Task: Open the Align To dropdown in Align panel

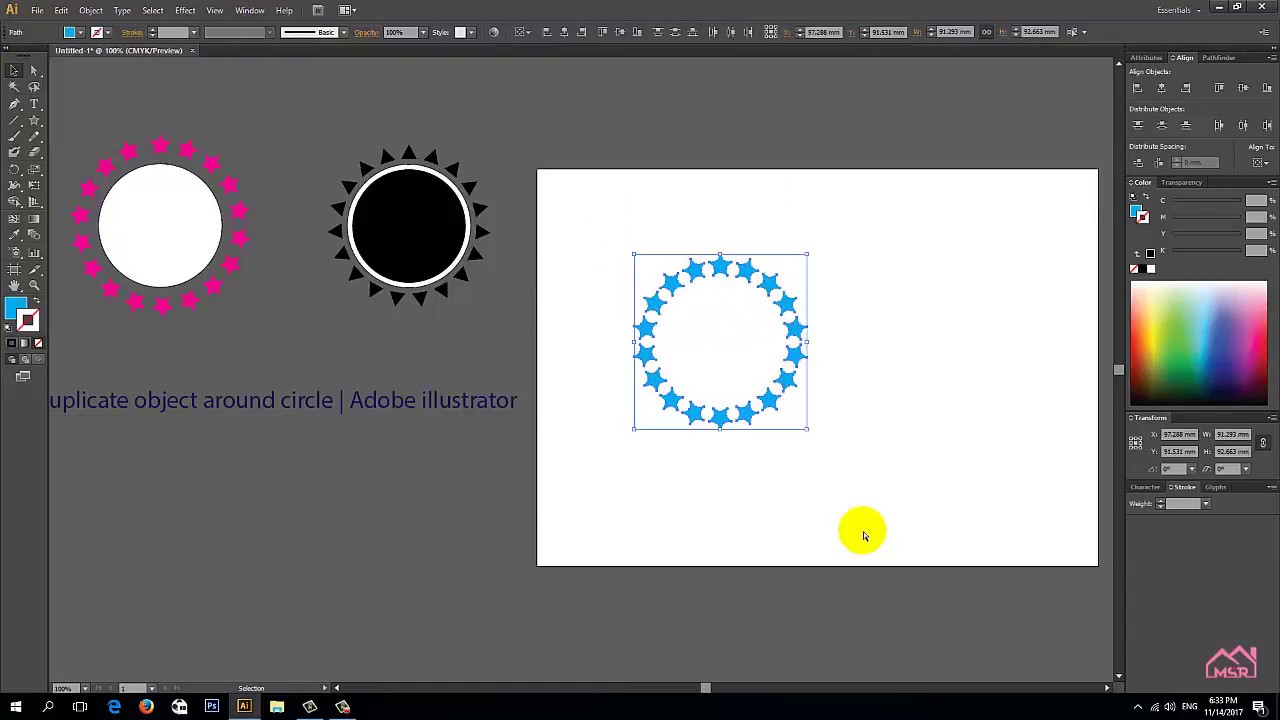Action: [1260, 162]
